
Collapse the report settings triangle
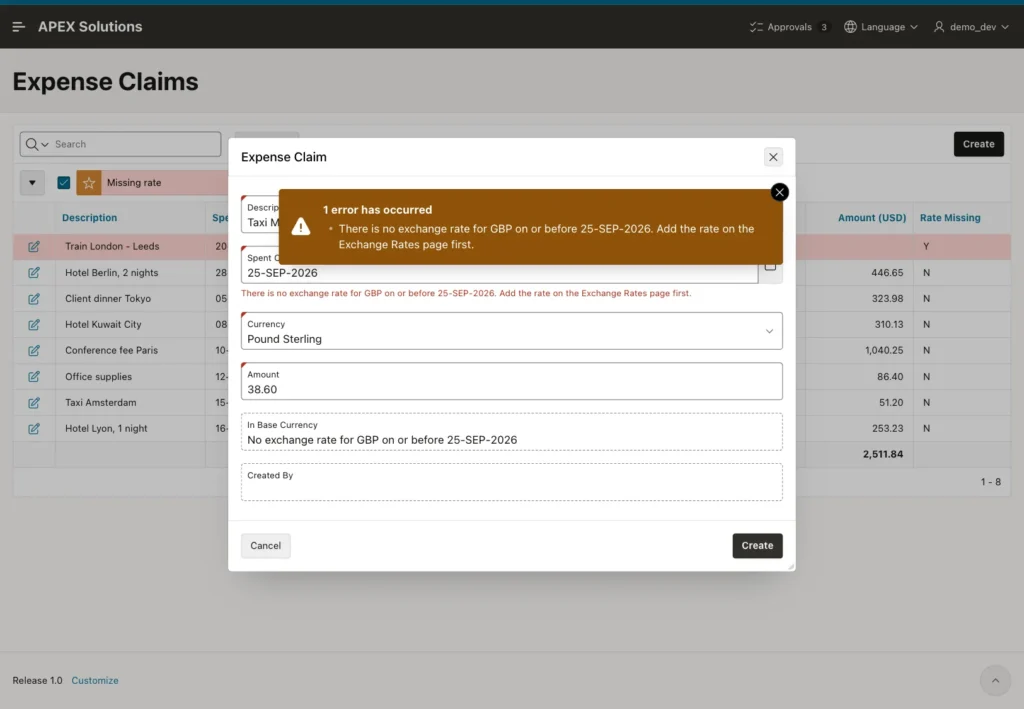coord(32,183)
